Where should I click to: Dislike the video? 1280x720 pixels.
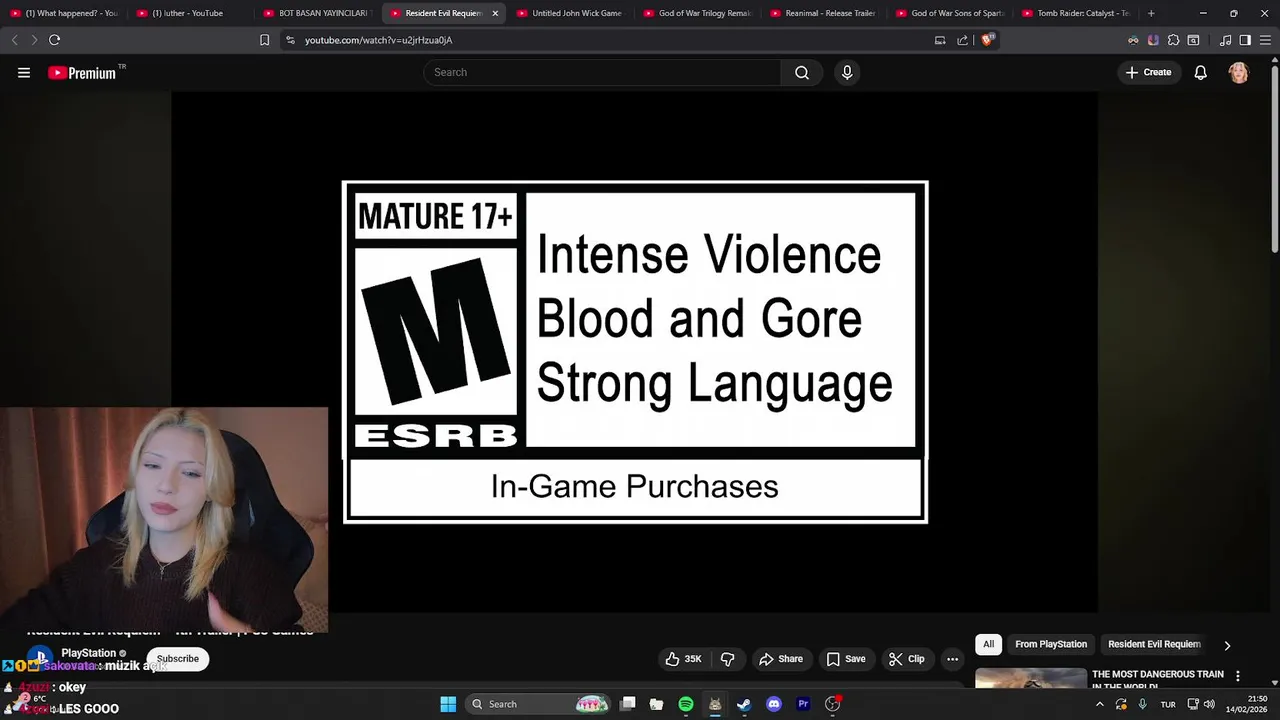pyautogui.click(x=727, y=659)
